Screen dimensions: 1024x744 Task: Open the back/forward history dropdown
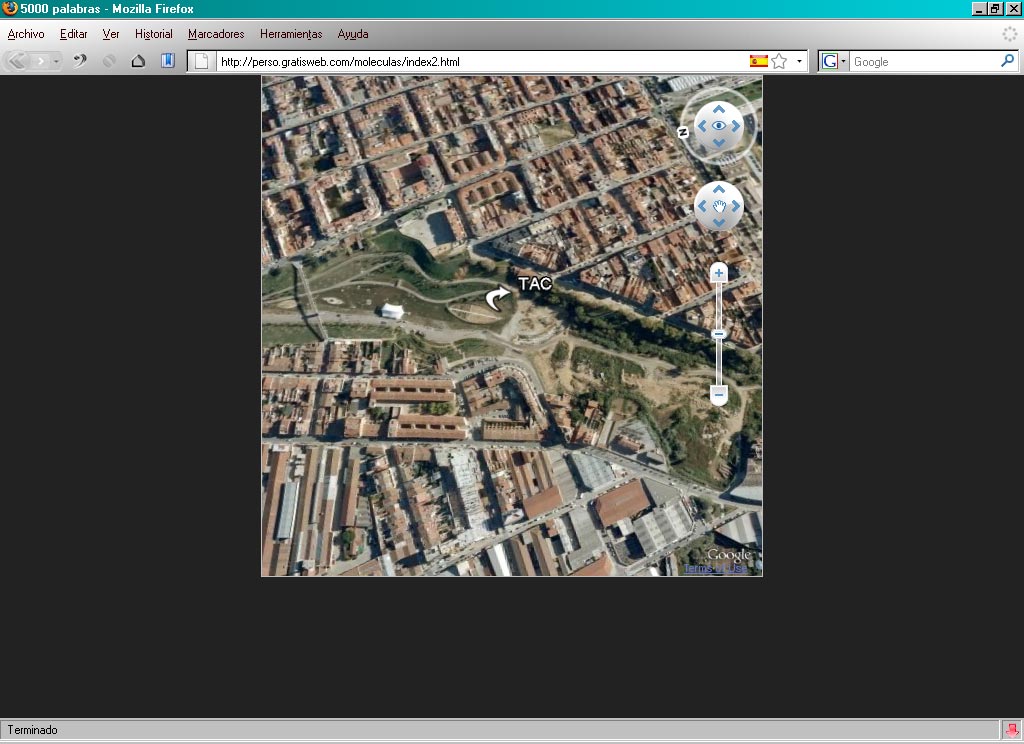[57, 61]
